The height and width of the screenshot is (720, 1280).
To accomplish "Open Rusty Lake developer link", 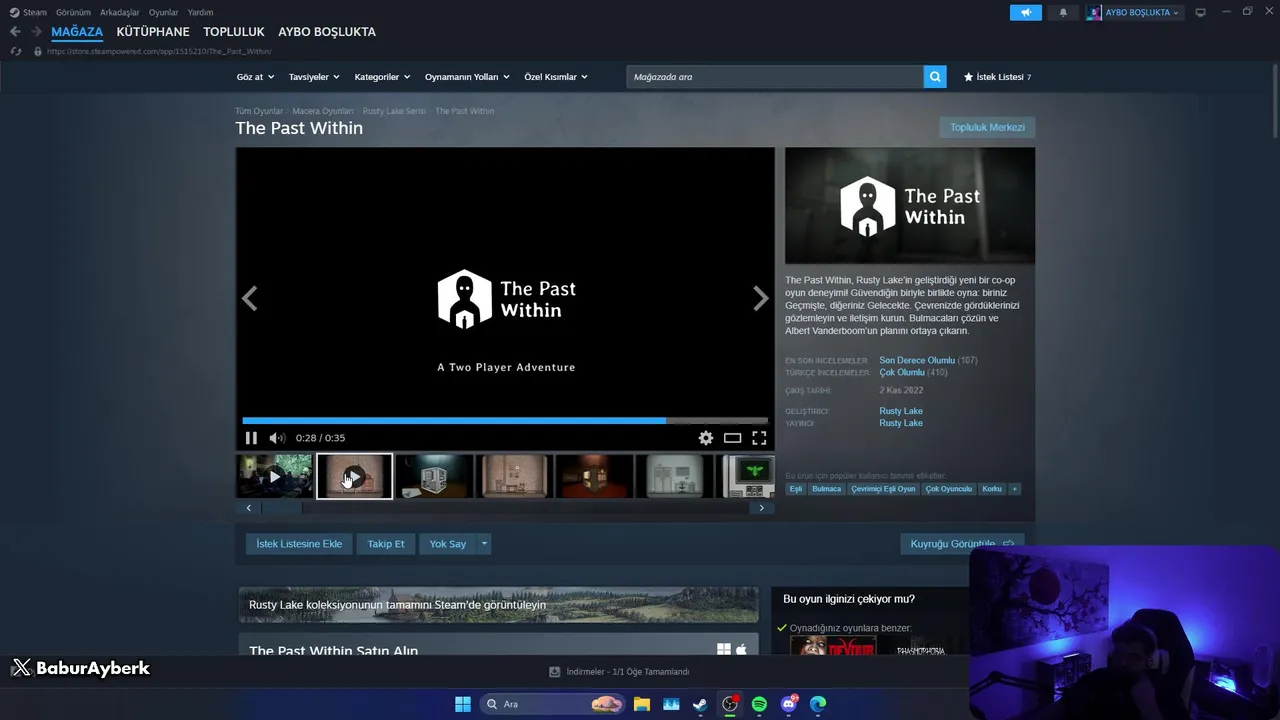I will 901,411.
